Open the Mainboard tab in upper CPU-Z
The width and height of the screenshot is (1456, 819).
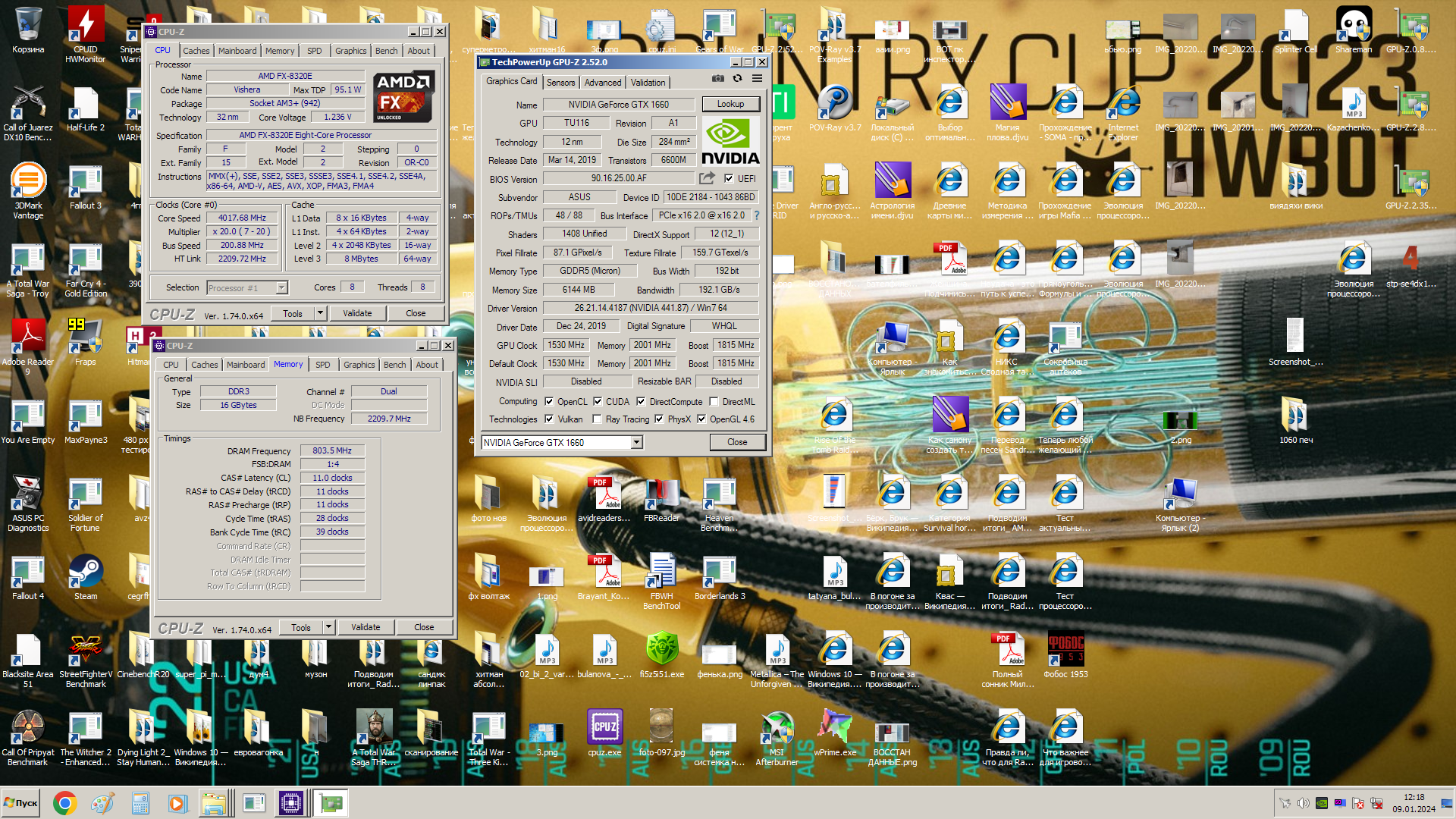(237, 51)
